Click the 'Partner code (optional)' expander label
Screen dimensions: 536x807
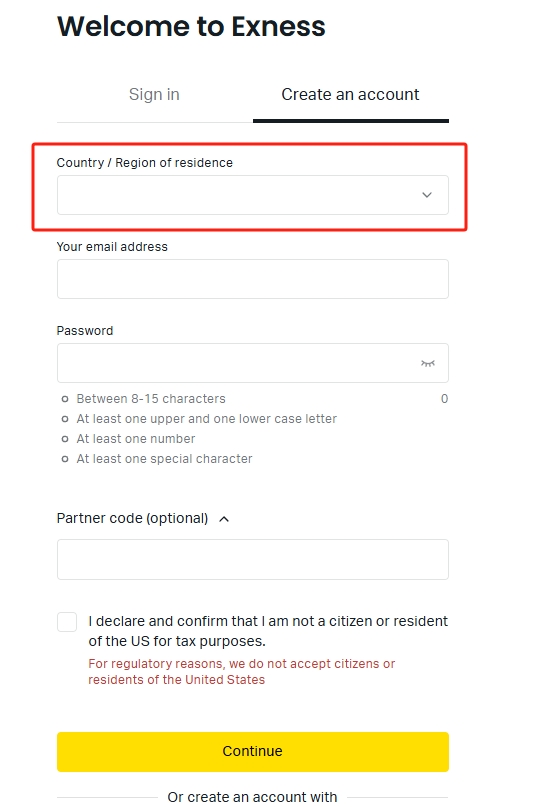132,518
